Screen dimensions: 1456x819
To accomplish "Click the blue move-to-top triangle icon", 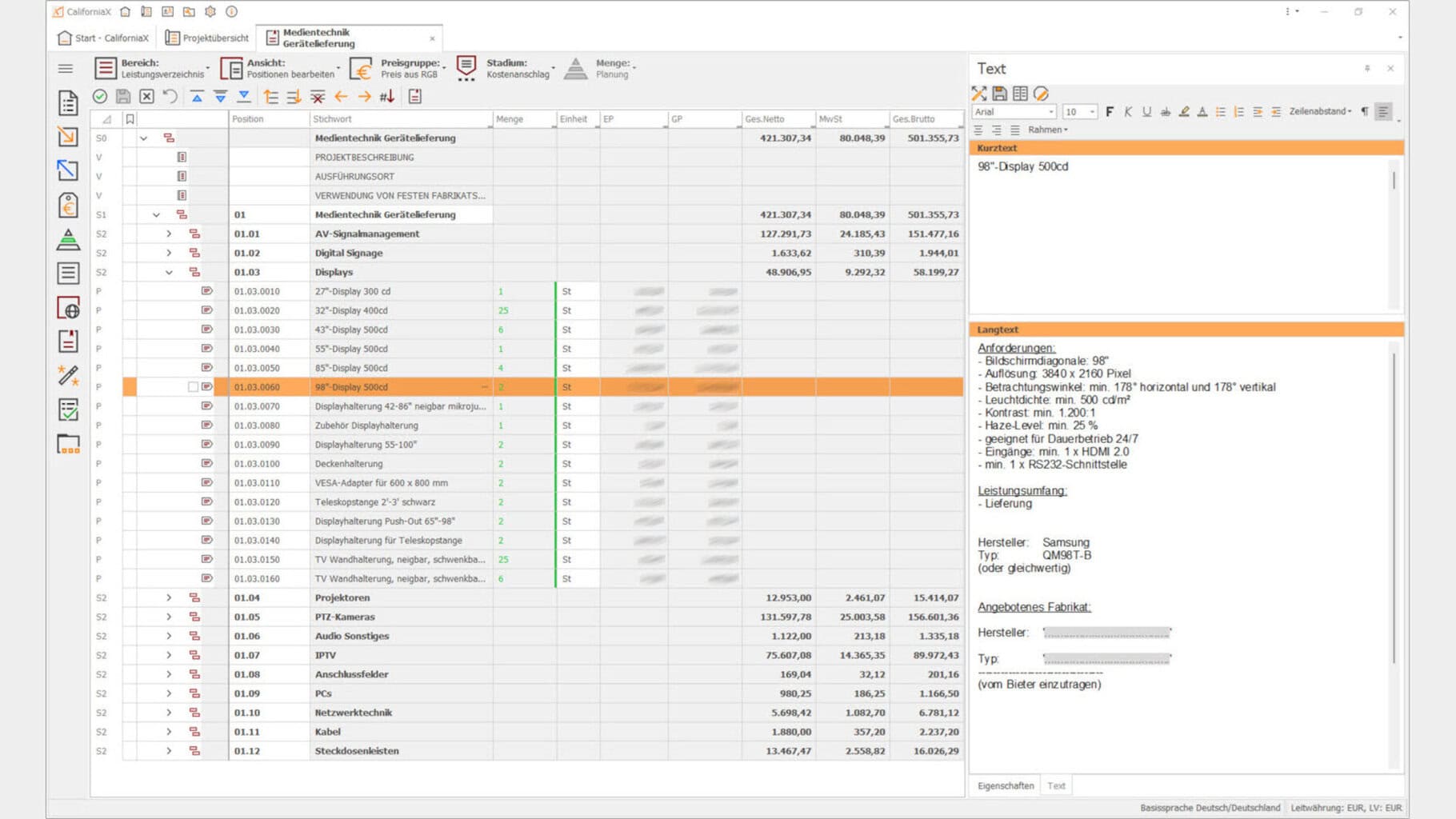I will coord(197,97).
